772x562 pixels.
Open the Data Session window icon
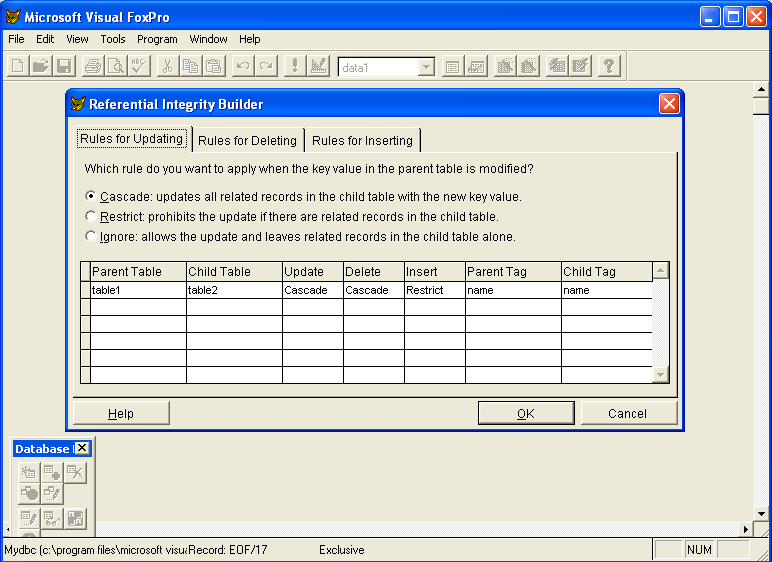pos(475,66)
